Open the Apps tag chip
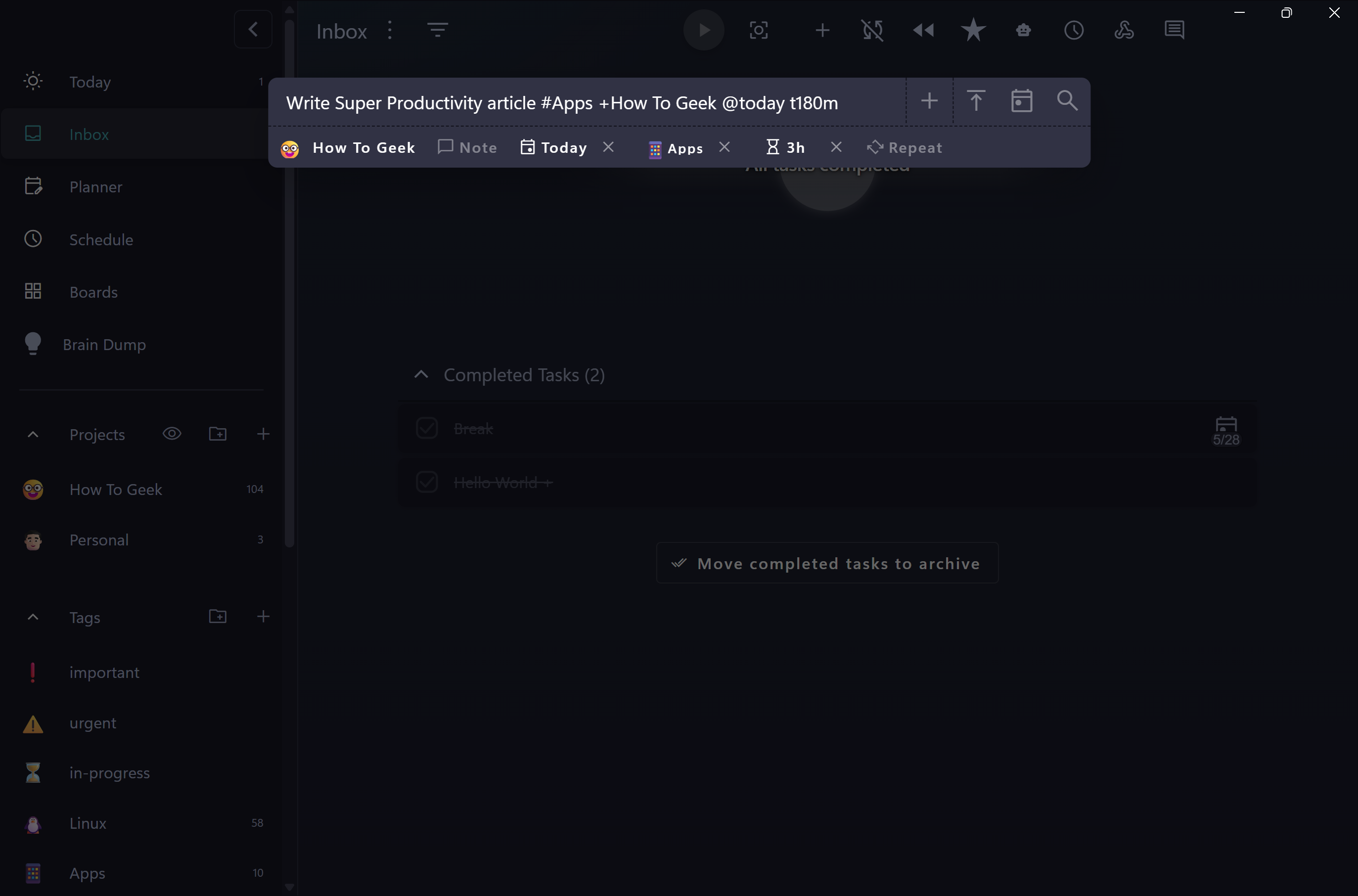The width and height of the screenshot is (1358, 896). coord(676,148)
